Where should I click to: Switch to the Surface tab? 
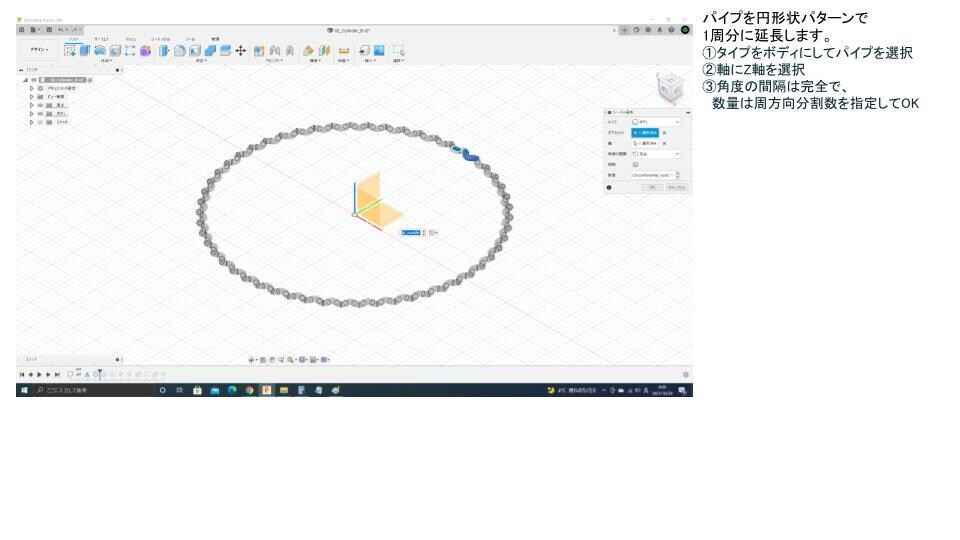click(101, 39)
